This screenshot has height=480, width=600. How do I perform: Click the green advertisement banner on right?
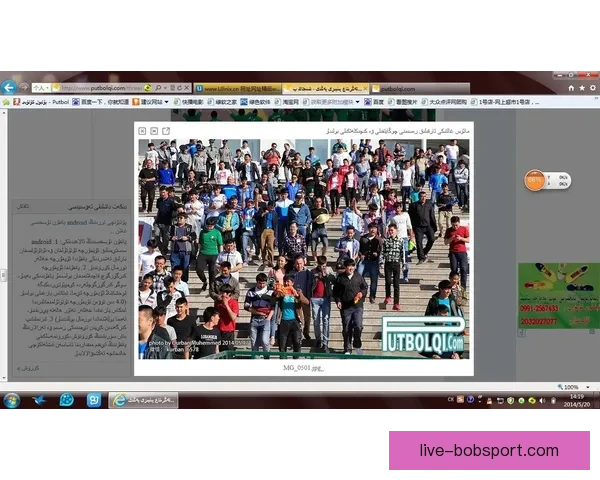pyautogui.click(x=558, y=295)
